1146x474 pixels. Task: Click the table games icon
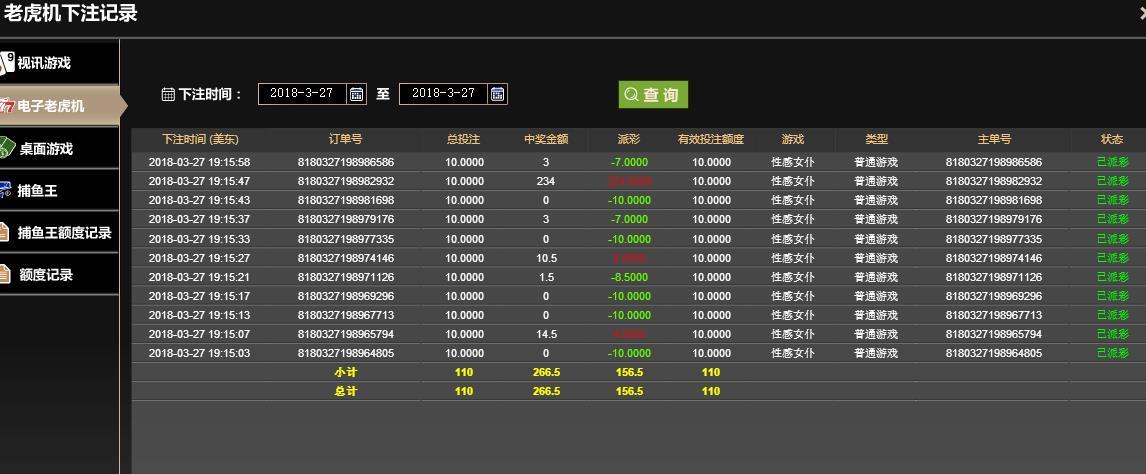(7, 148)
